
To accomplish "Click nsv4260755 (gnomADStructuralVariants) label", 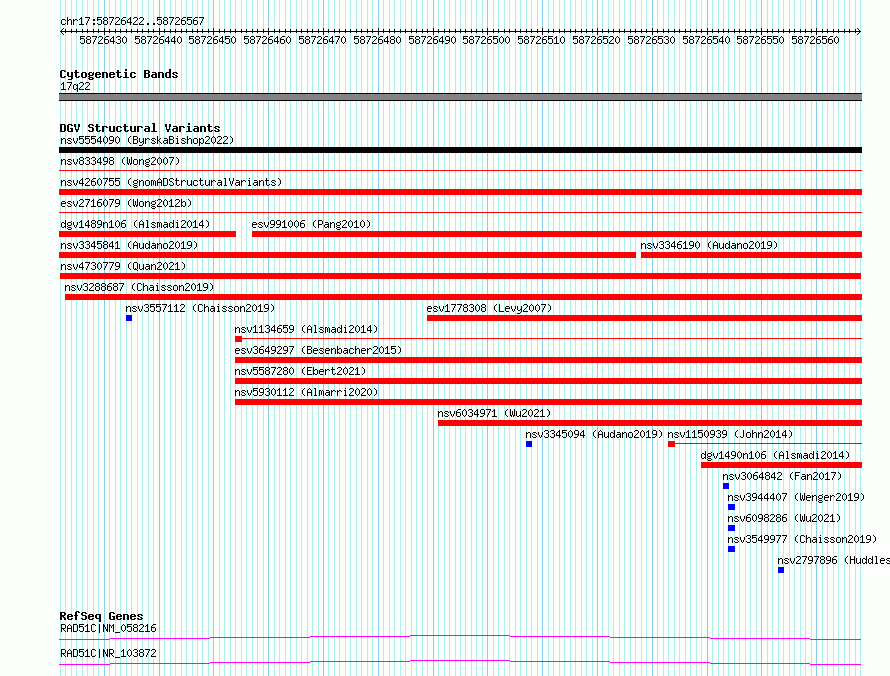I will [171, 182].
